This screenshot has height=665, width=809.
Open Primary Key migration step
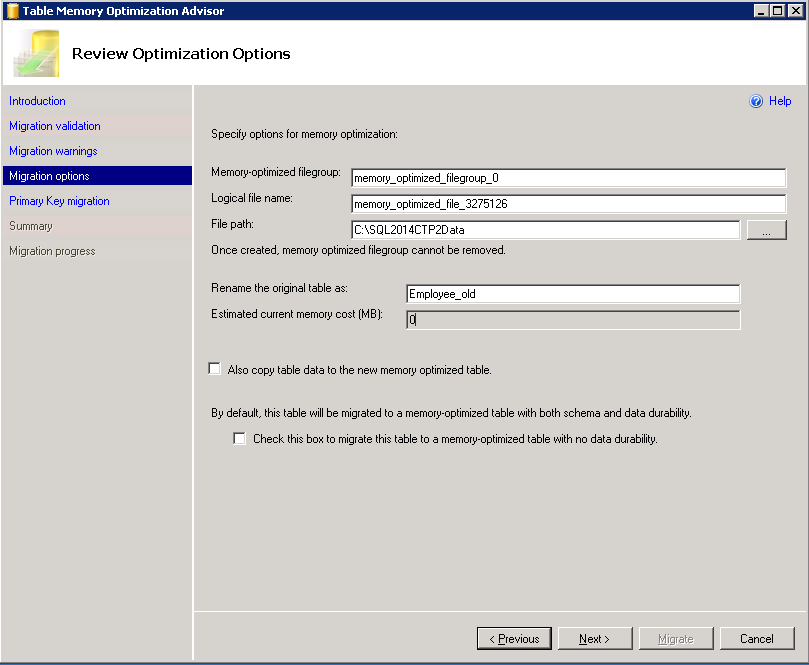tap(60, 201)
